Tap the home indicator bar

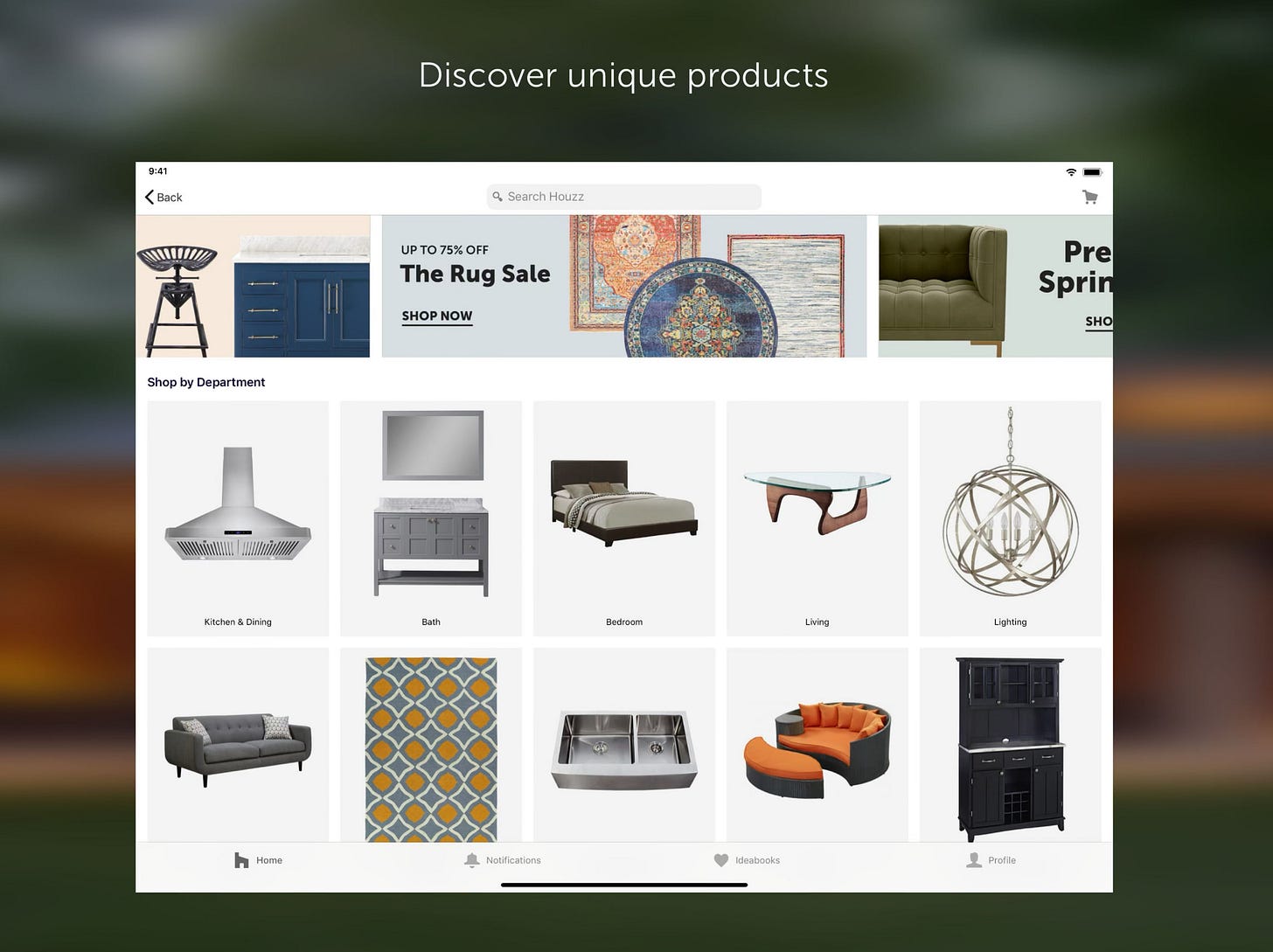coord(624,885)
